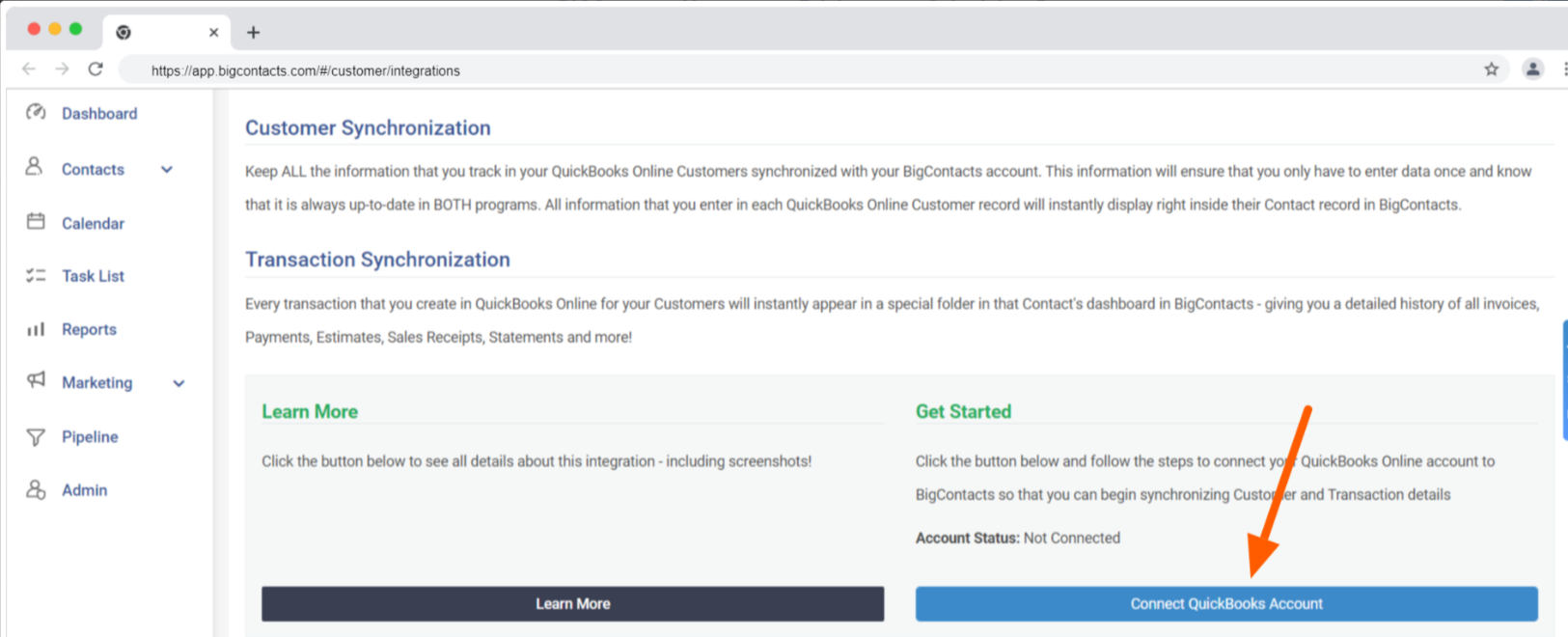This screenshot has height=637, width=1568.
Task: Click the Pipeline funnel icon
Action: point(36,437)
